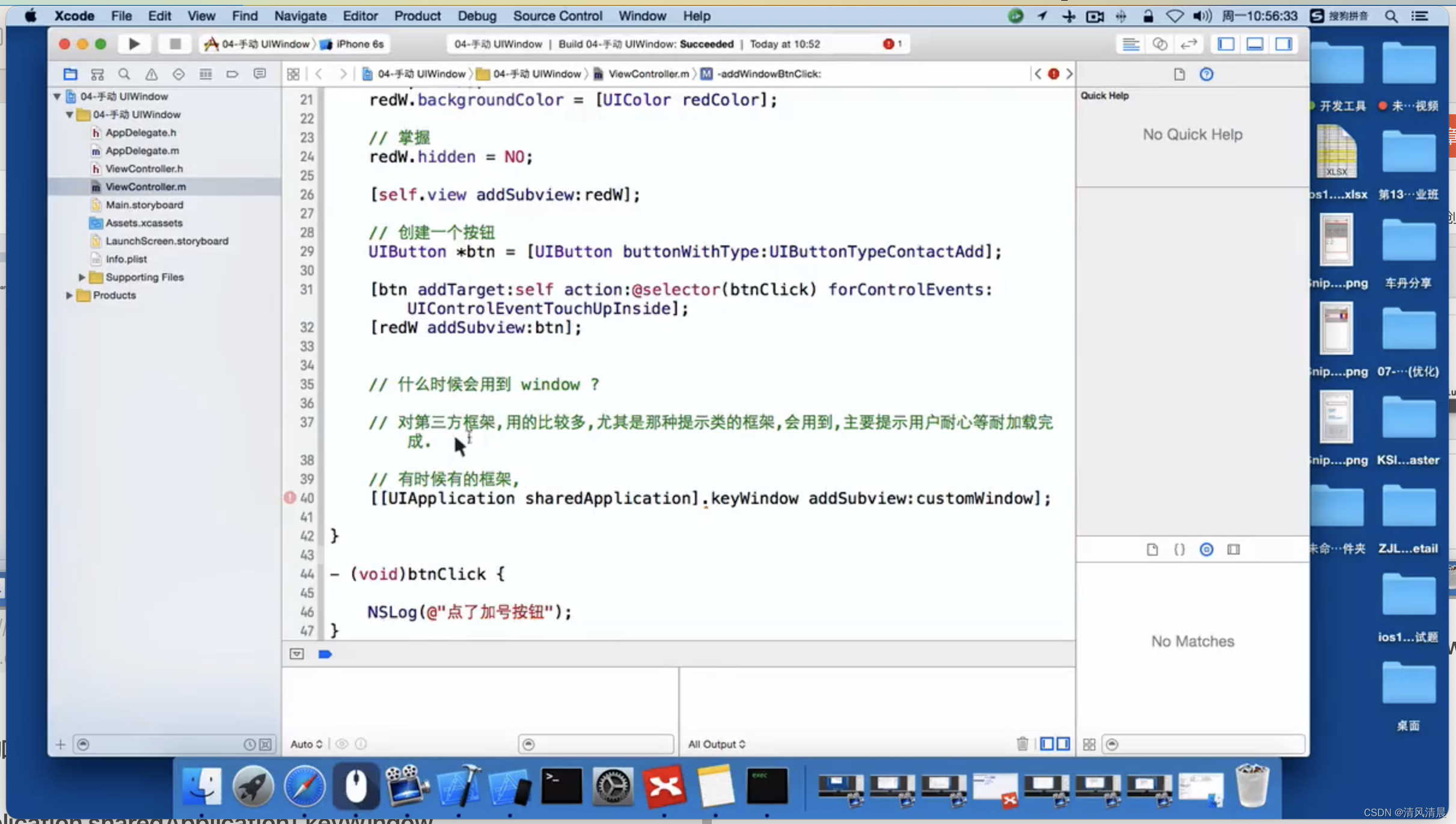This screenshot has height=824, width=1456.
Task: Toggle the Quick Help panel icon
Action: click(1206, 73)
